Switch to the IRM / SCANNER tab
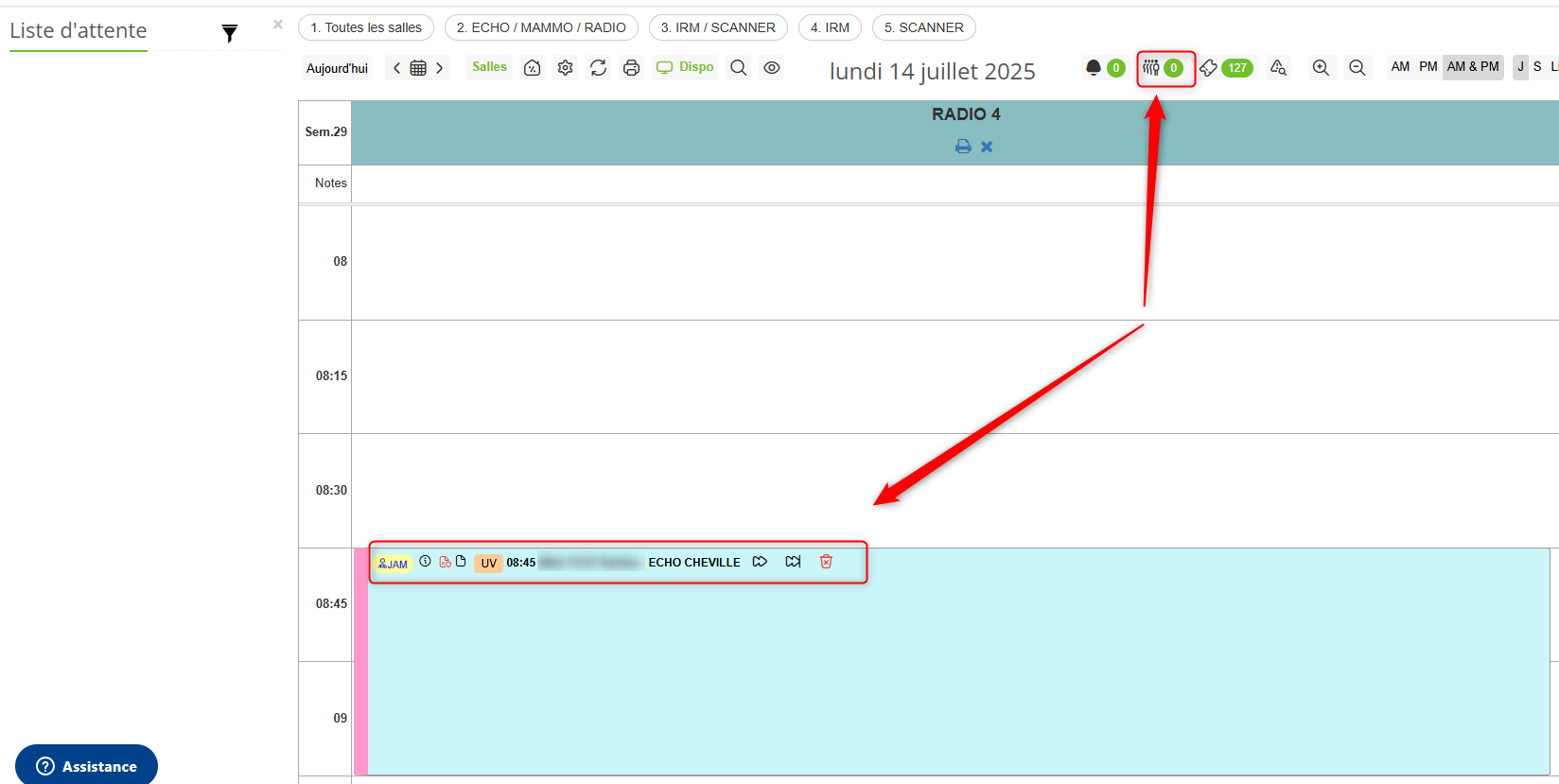Image resolution: width=1559 pixels, height=784 pixels. (x=718, y=27)
